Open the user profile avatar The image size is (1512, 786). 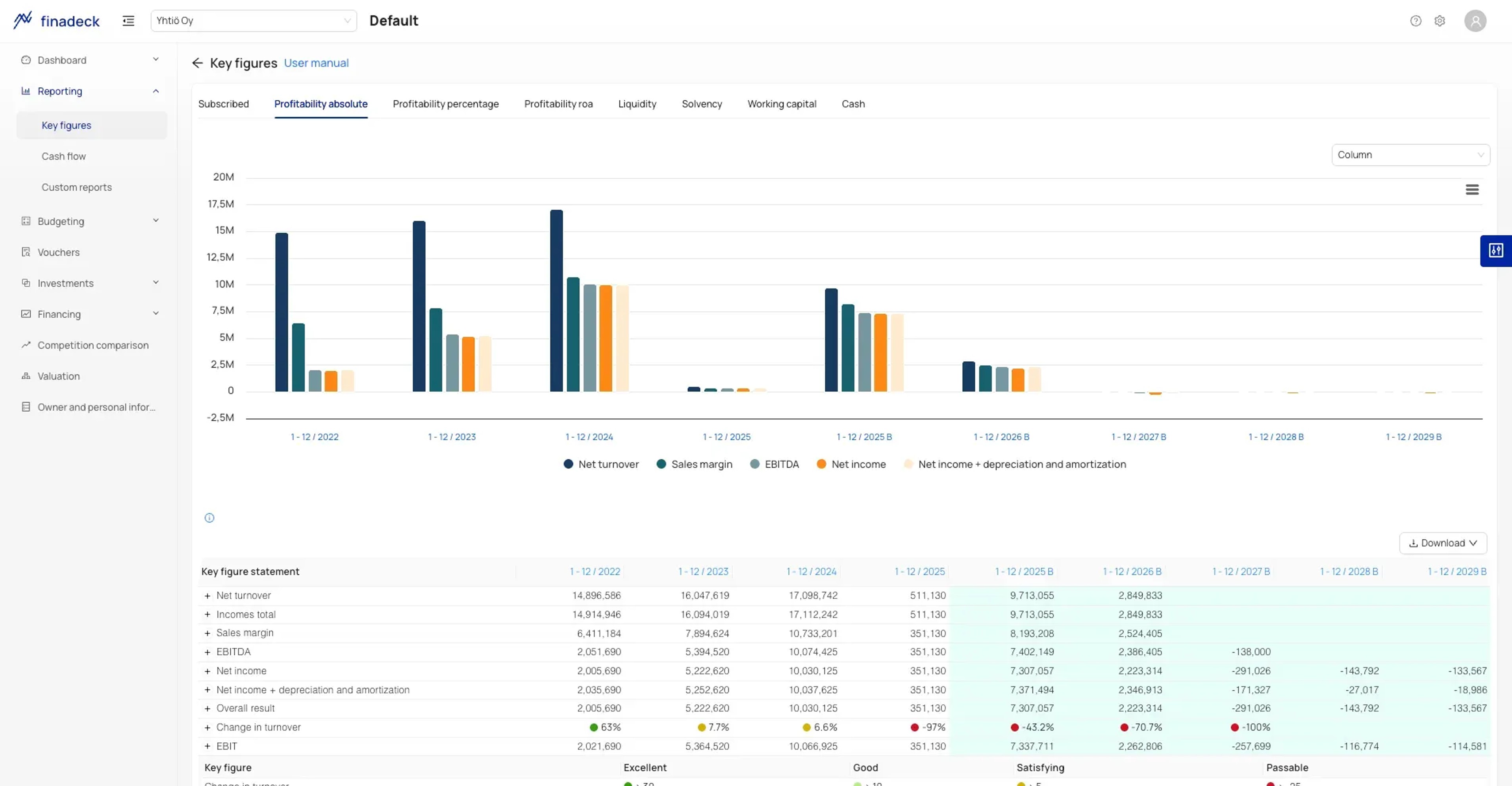click(x=1475, y=21)
